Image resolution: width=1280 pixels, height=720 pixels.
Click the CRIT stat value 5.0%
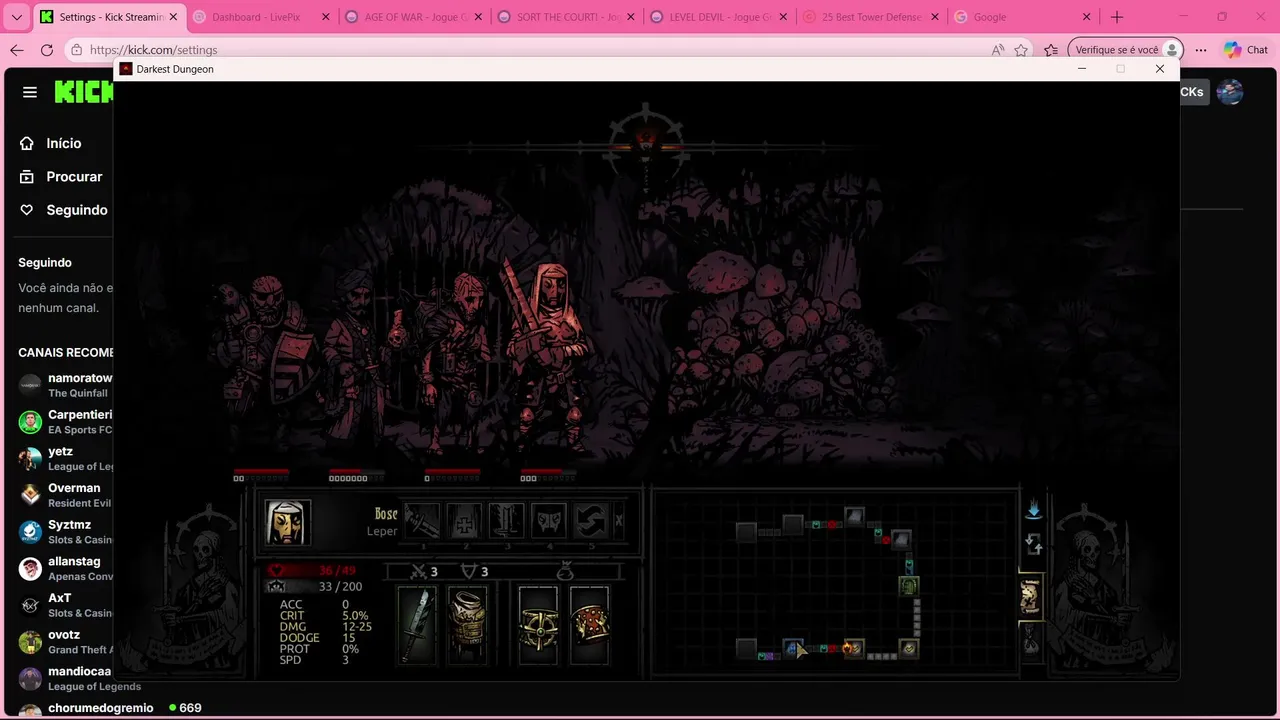click(355, 616)
